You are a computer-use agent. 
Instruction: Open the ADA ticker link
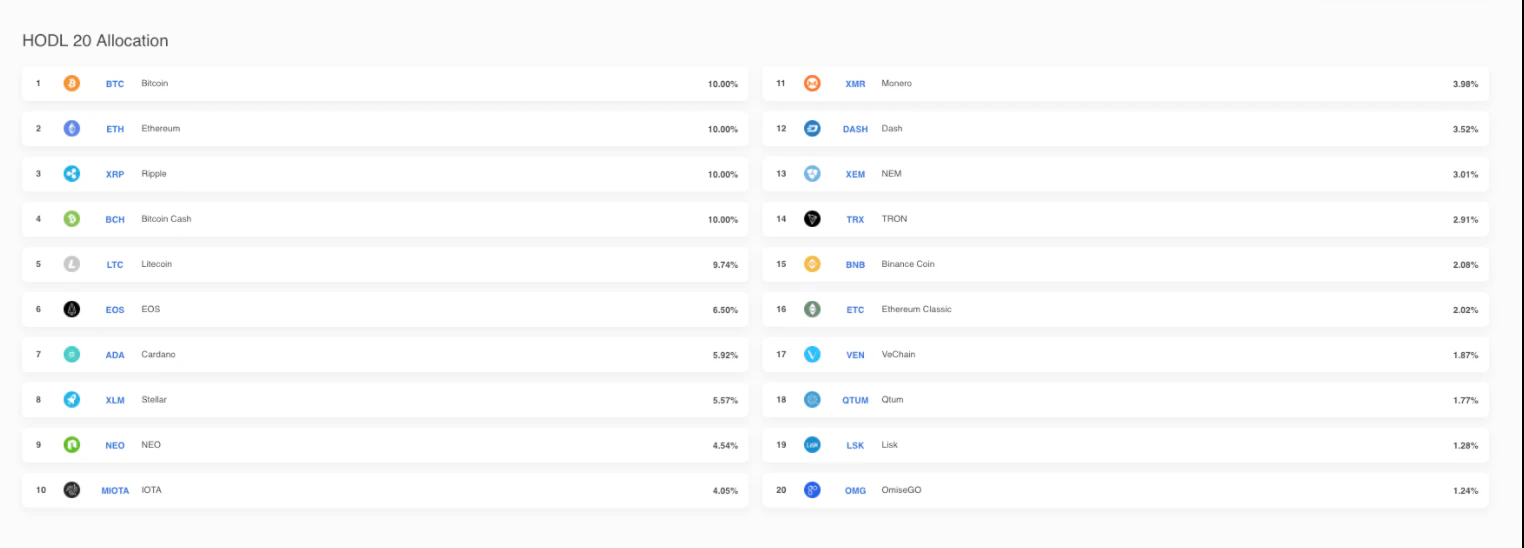click(115, 355)
